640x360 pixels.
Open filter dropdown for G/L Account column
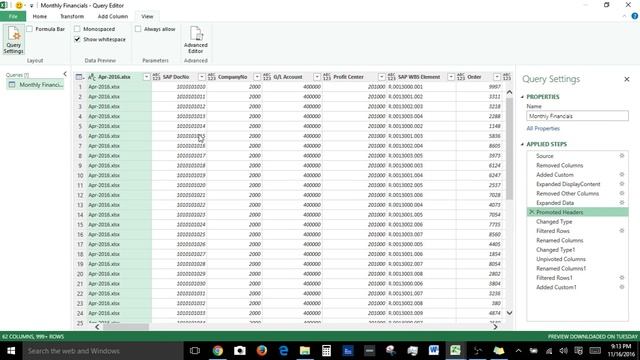tap(317, 77)
